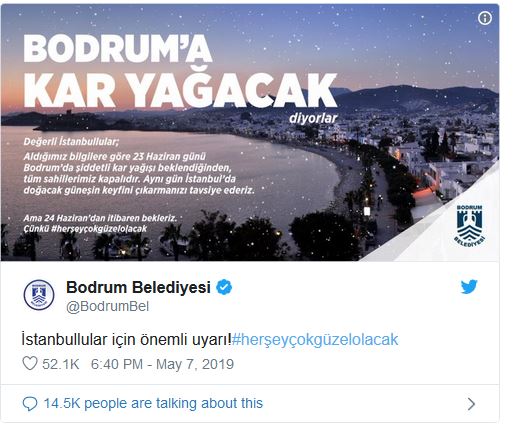521x433 pixels.
Task: Click the heart like icon
Action: coord(30,364)
